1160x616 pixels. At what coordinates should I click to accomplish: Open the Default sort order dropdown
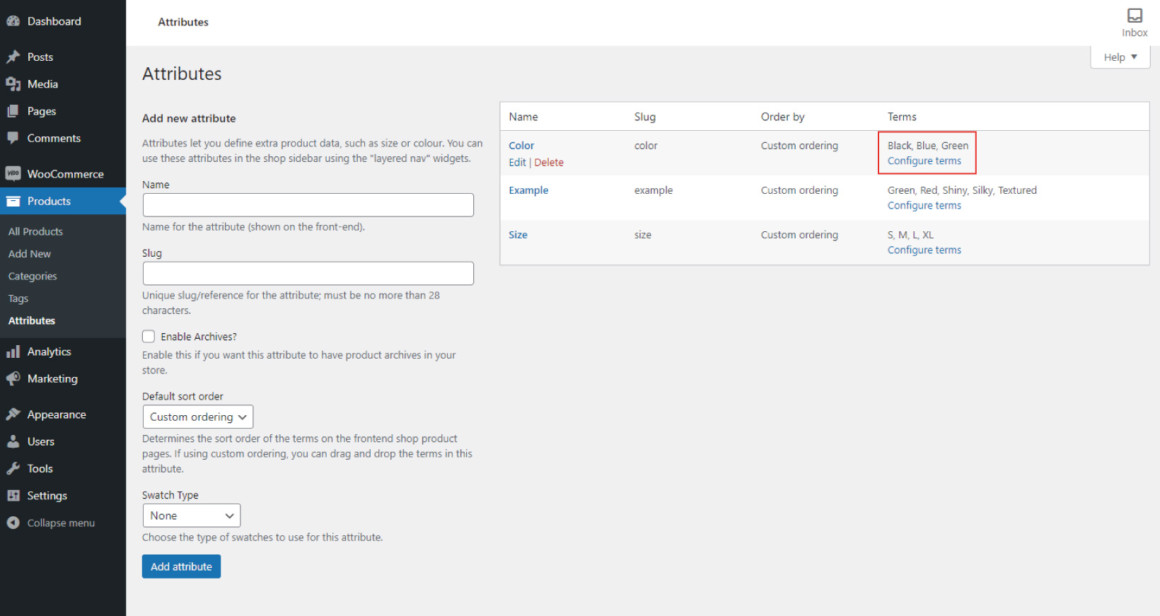pos(198,416)
